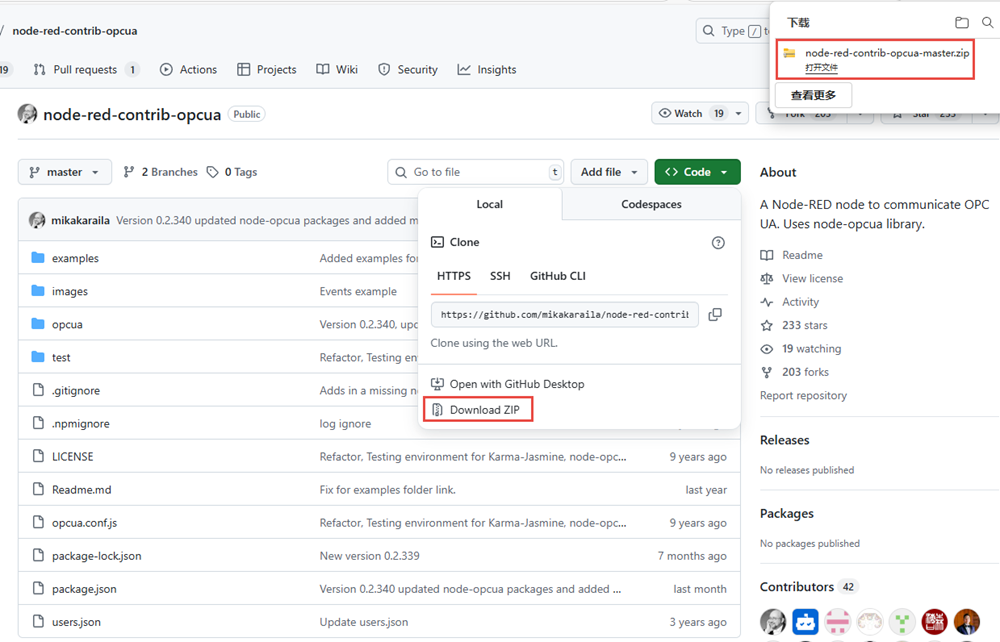Viewport: 1000px width, 642px height.
Task: Open the Insights tab
Action: point(487,69)
